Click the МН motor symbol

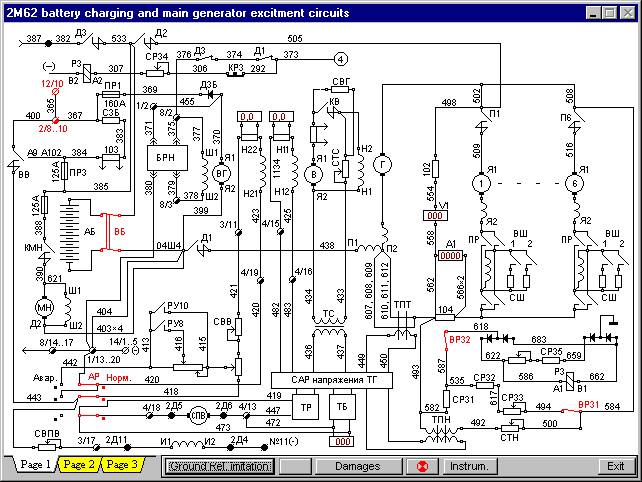click(45, 306)
